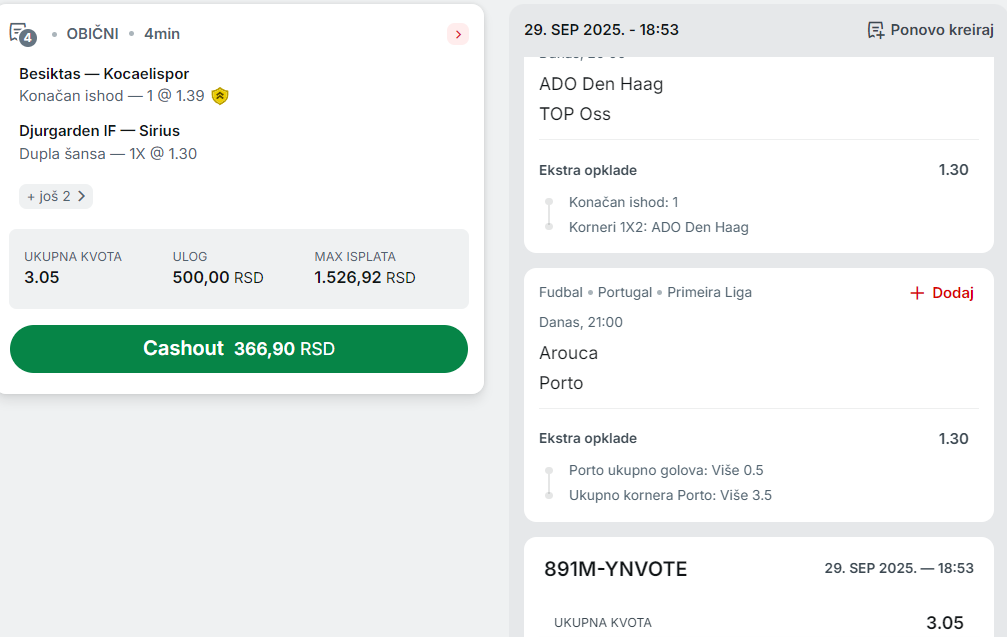This screenshot has width=1007, height=637.
Task: Click the OBIČNI ticket type label
Action: (x=92, y=34)
